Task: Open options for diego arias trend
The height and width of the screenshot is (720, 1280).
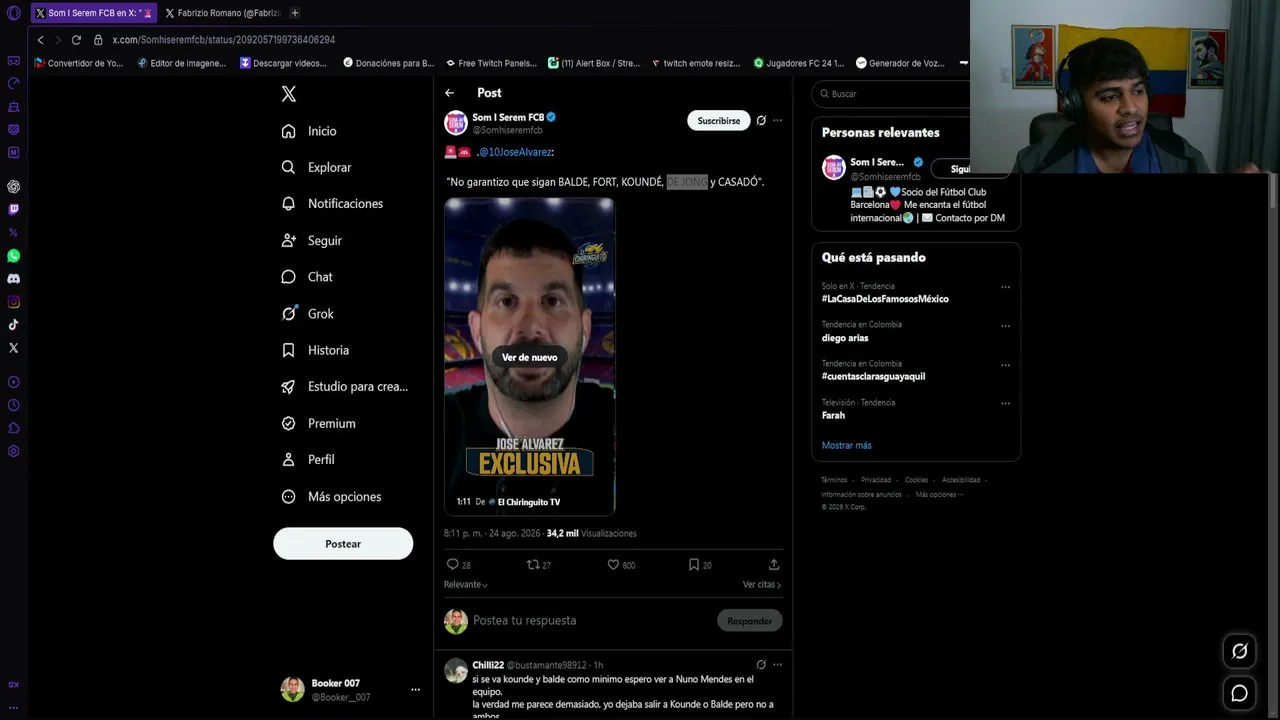Action: pos(1005,326)
